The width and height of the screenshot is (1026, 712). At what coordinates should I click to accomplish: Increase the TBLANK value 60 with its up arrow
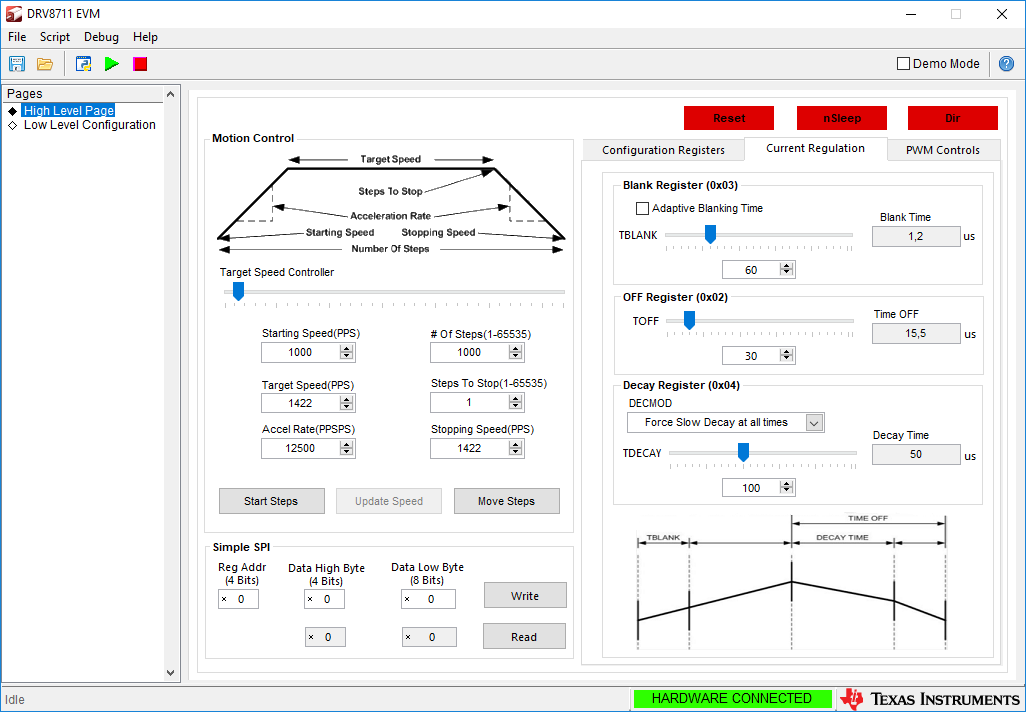(x=787, y=266)
